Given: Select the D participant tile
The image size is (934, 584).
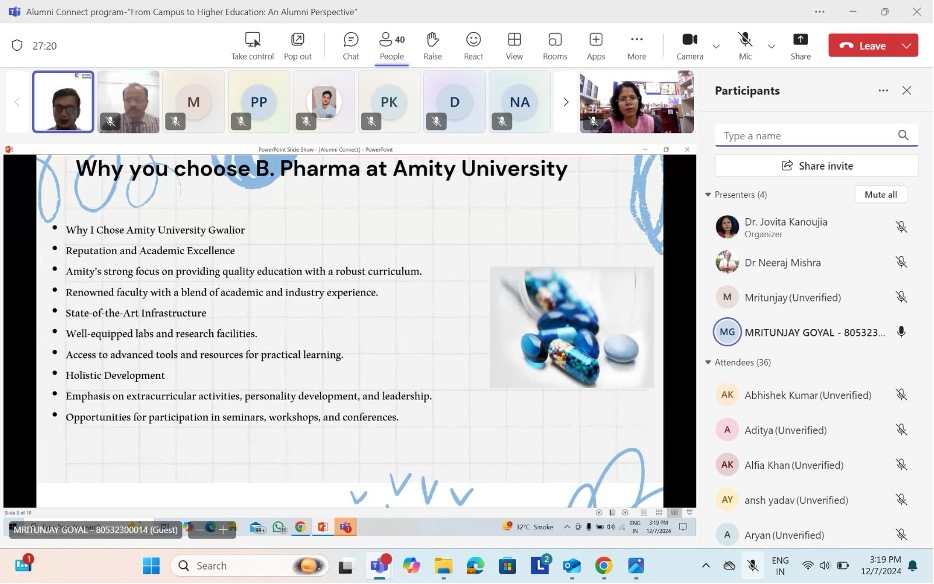Looking at the screenshot, I should tap(454, 101).
